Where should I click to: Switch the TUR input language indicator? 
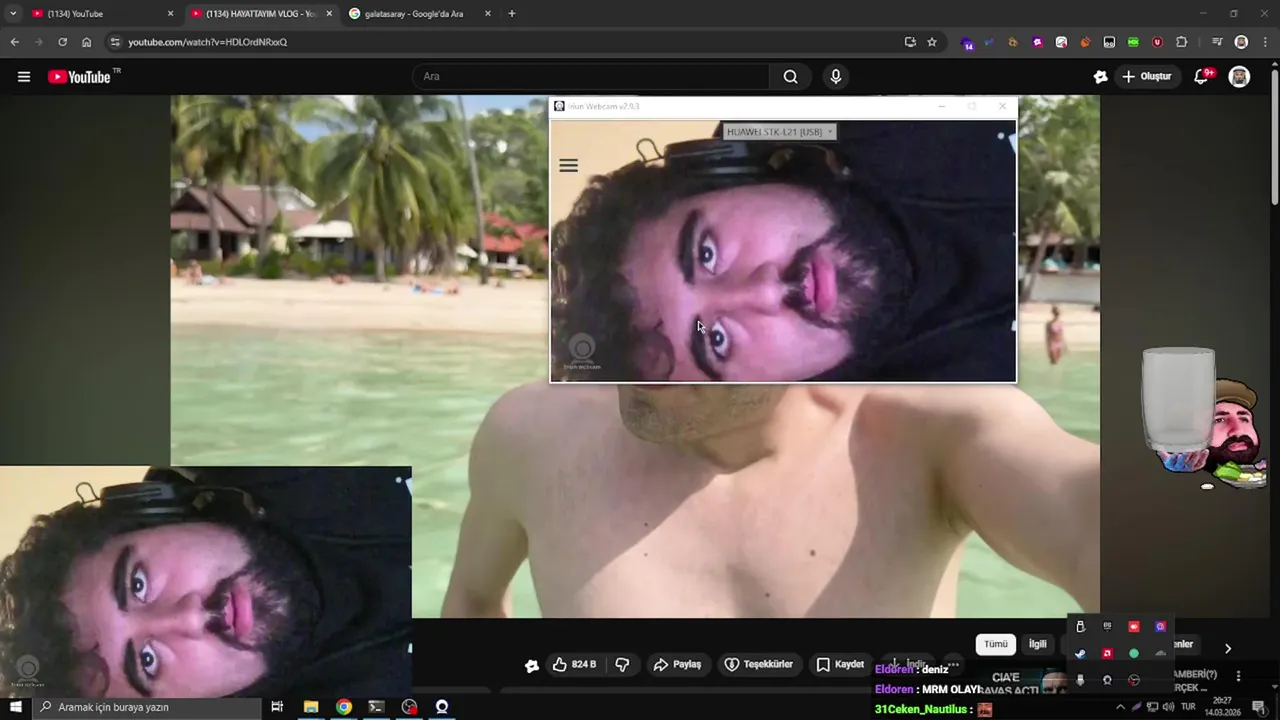pyautogui.click(x=1188, y=707)
